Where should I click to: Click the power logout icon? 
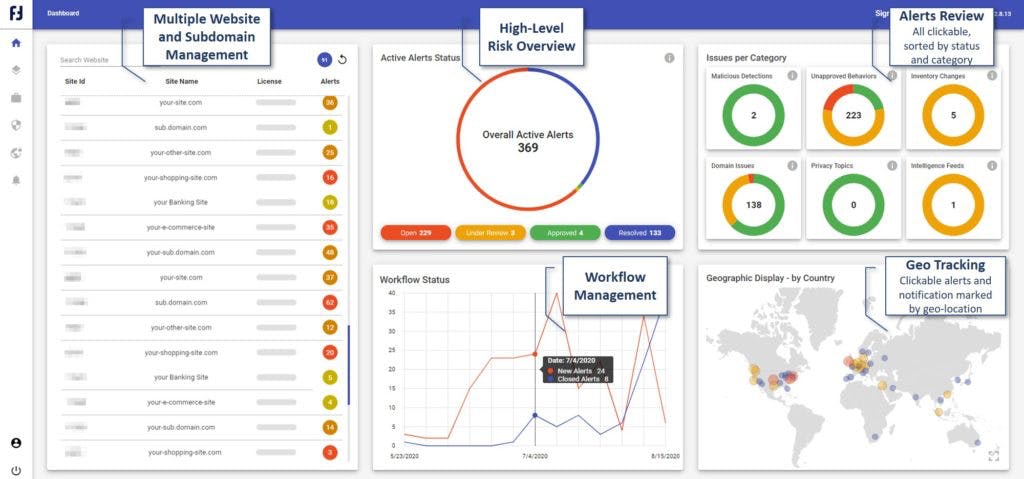(x=16, y=470)
